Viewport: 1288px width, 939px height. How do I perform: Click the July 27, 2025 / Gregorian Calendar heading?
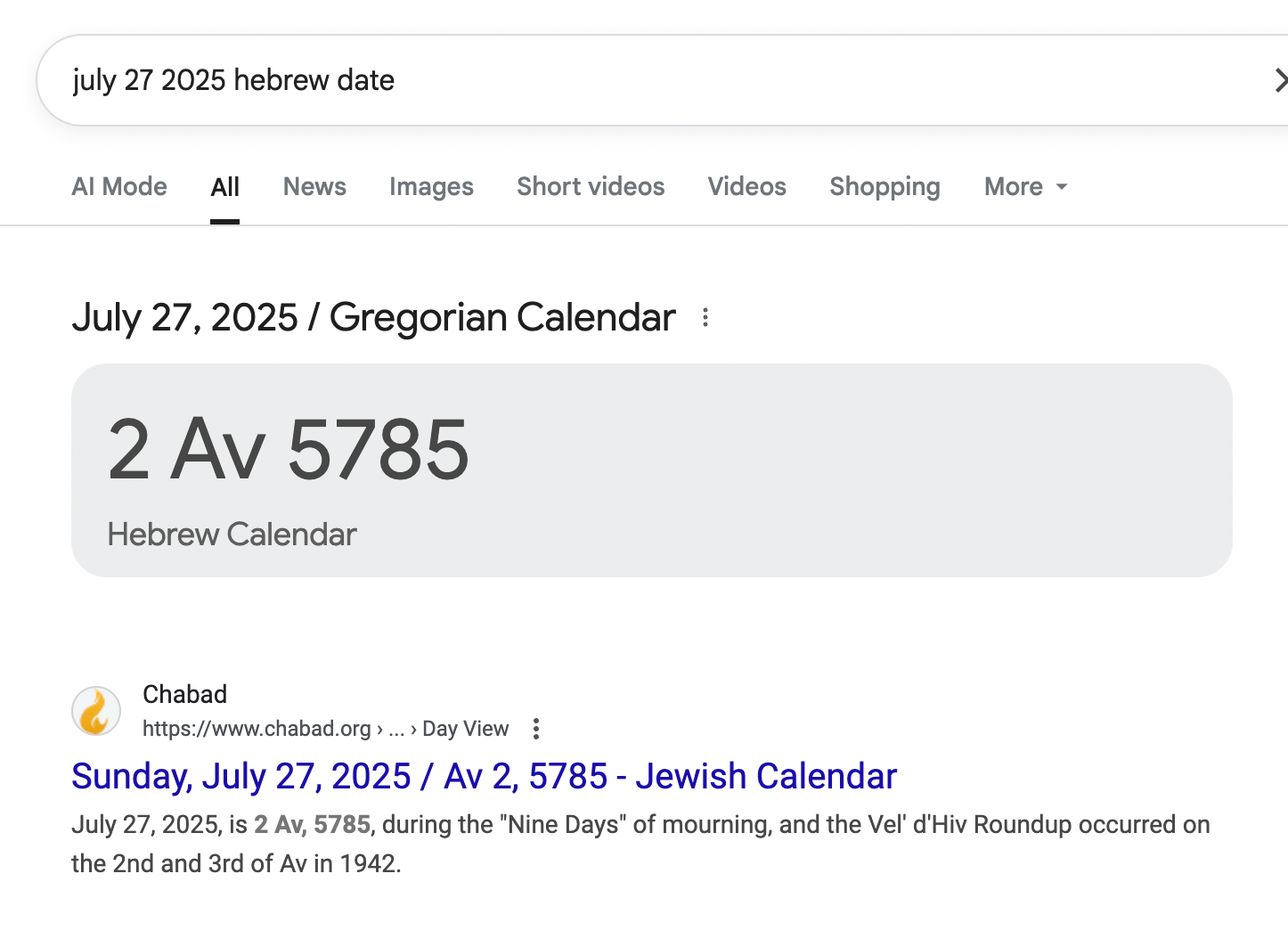pyautogui.click(x=373, y=318)
